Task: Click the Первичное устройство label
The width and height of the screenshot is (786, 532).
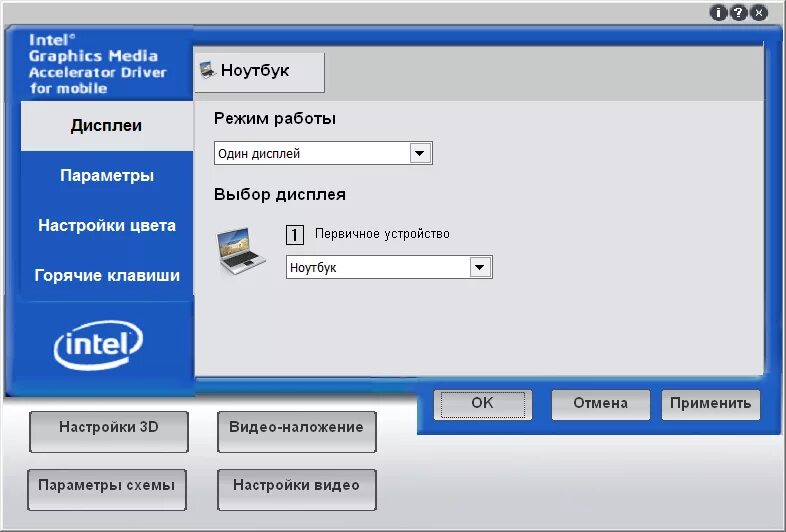Action: 382,234
